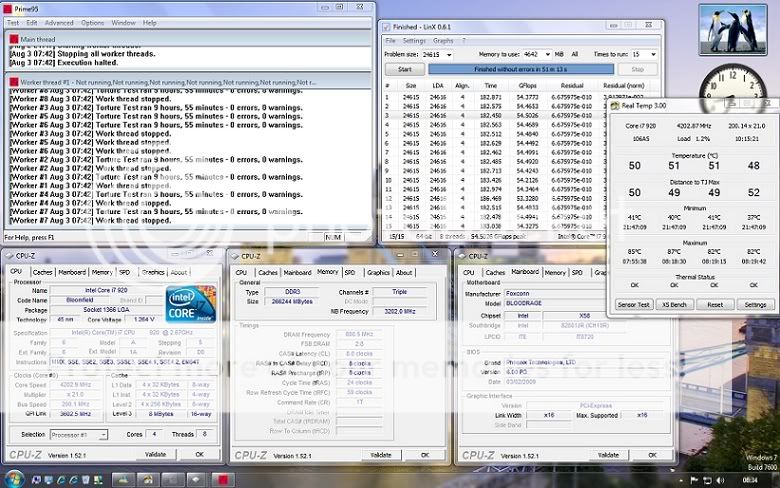Click the Start button in LinX

tap(404, 70)
